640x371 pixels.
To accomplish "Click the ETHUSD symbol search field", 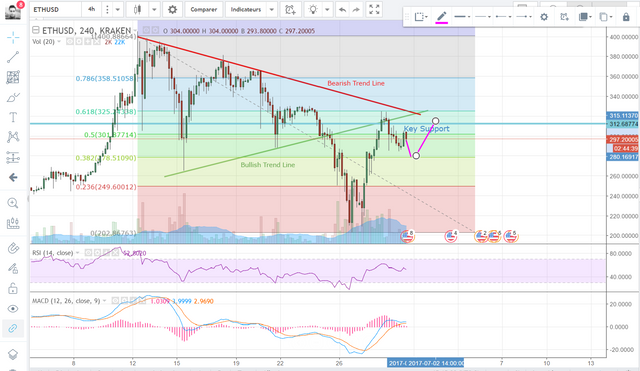I will point(55,9).
